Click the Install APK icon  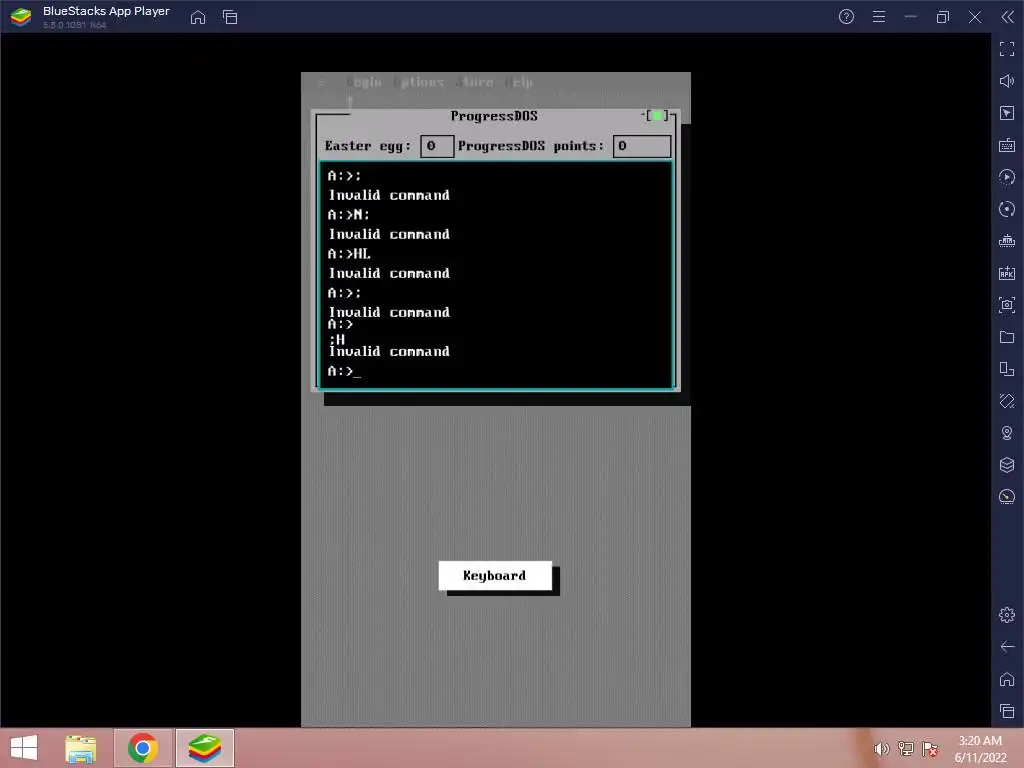tap(1006, 273)
